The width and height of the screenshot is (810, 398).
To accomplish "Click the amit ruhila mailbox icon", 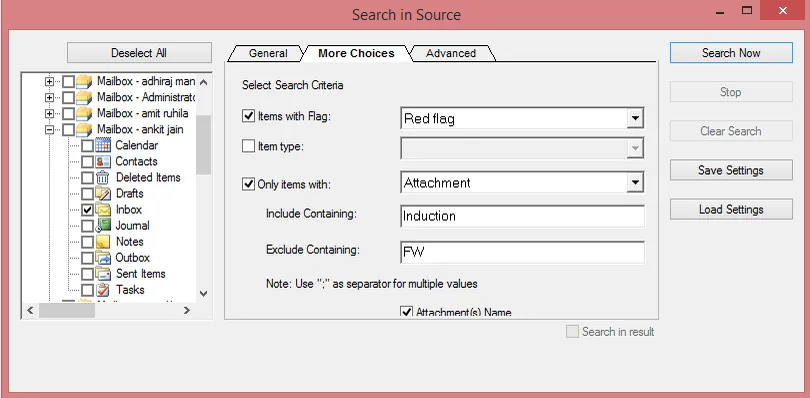I will point(84,114).
